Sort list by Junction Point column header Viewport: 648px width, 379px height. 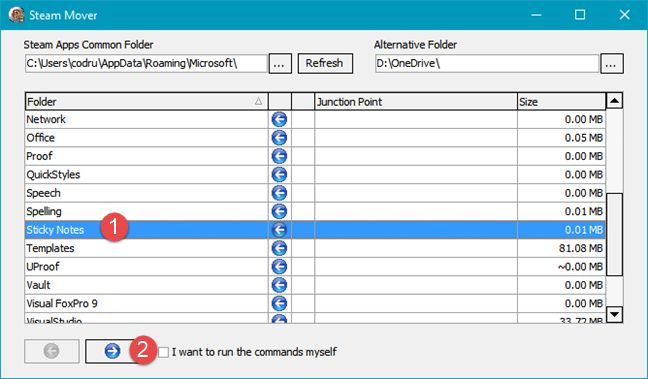[416, 101]
